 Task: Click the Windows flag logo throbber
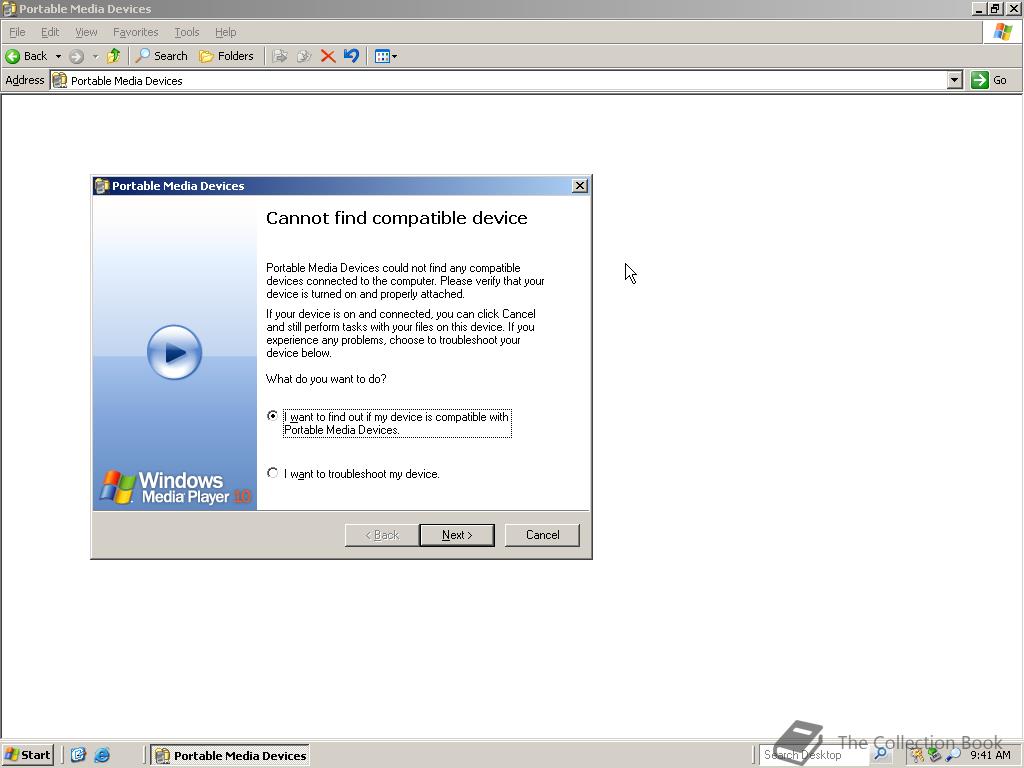click(1002, 31)
